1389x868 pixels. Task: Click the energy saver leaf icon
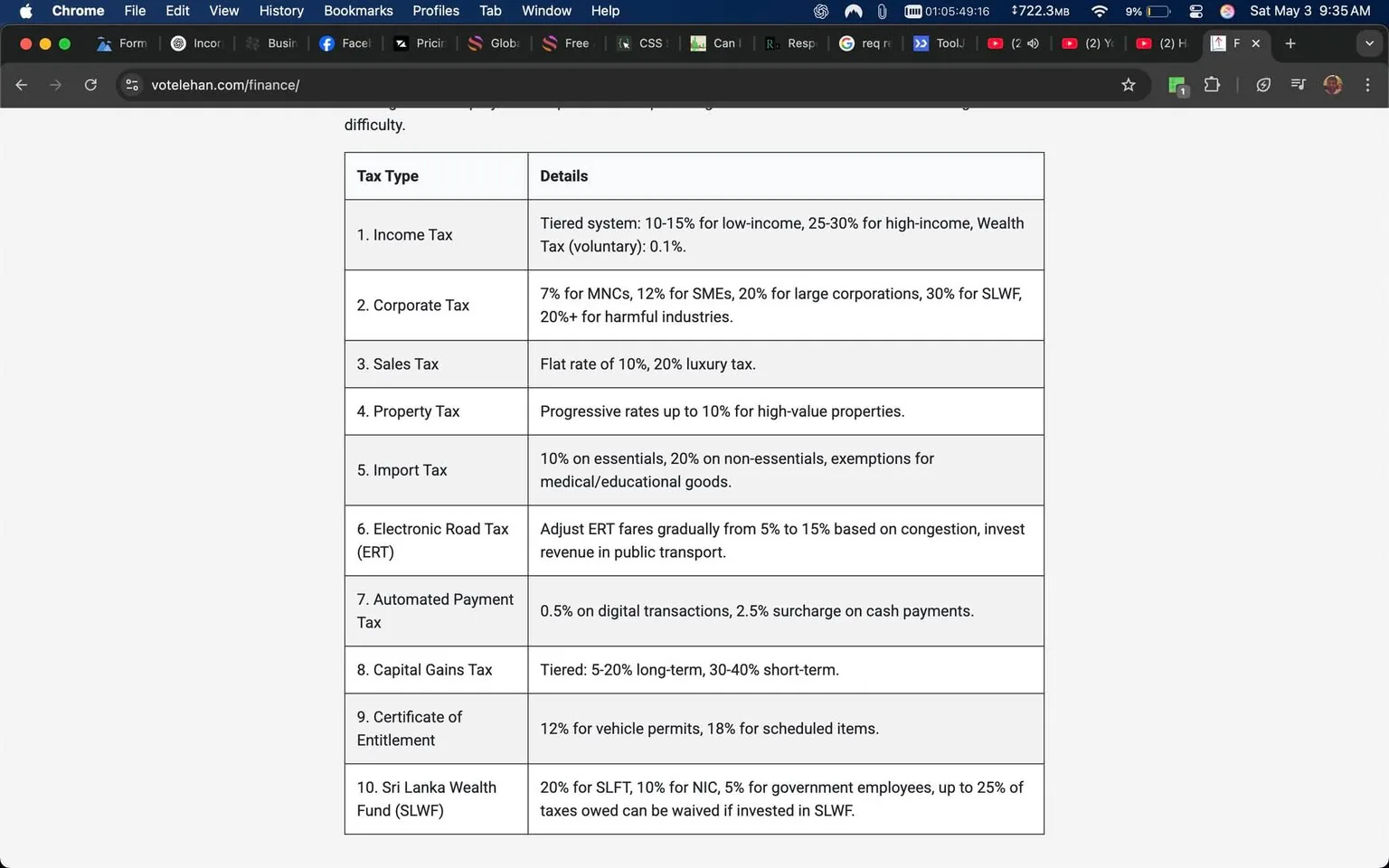(1262, 84)
